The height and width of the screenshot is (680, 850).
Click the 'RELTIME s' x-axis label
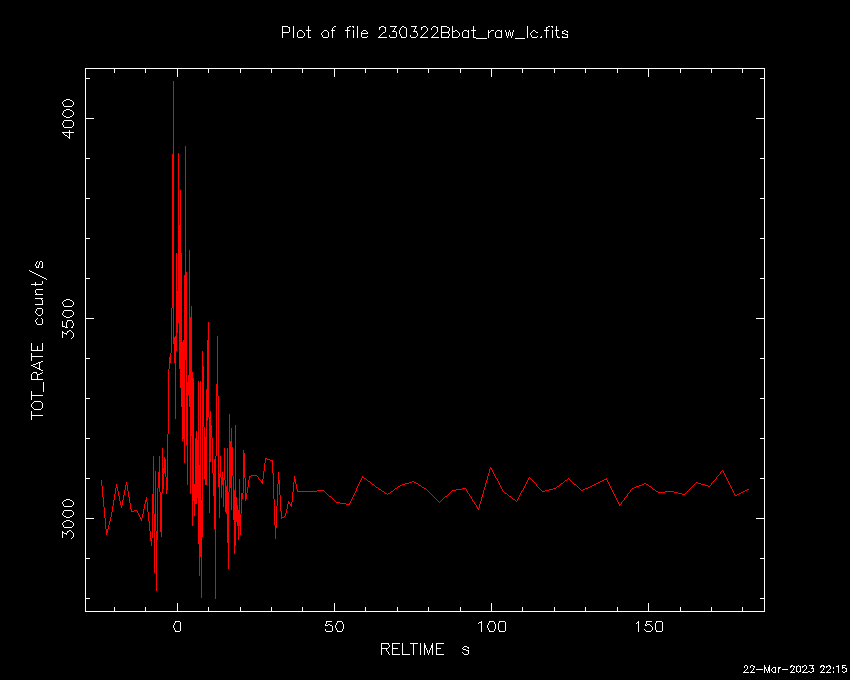[x=424, y=649]
